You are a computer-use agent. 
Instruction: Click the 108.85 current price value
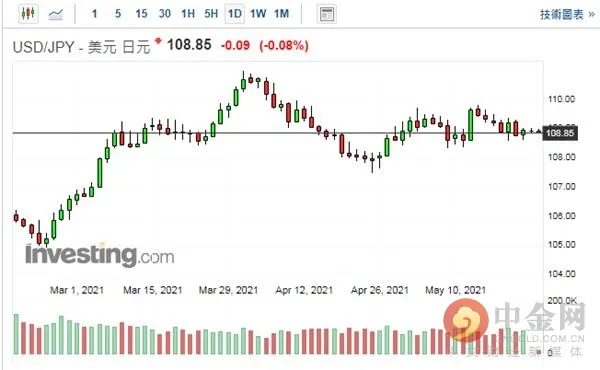[189, 45]
